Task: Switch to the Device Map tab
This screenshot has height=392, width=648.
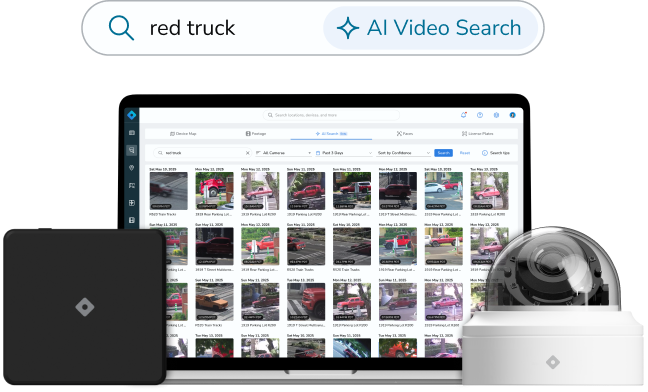Action: click(183, 134)
